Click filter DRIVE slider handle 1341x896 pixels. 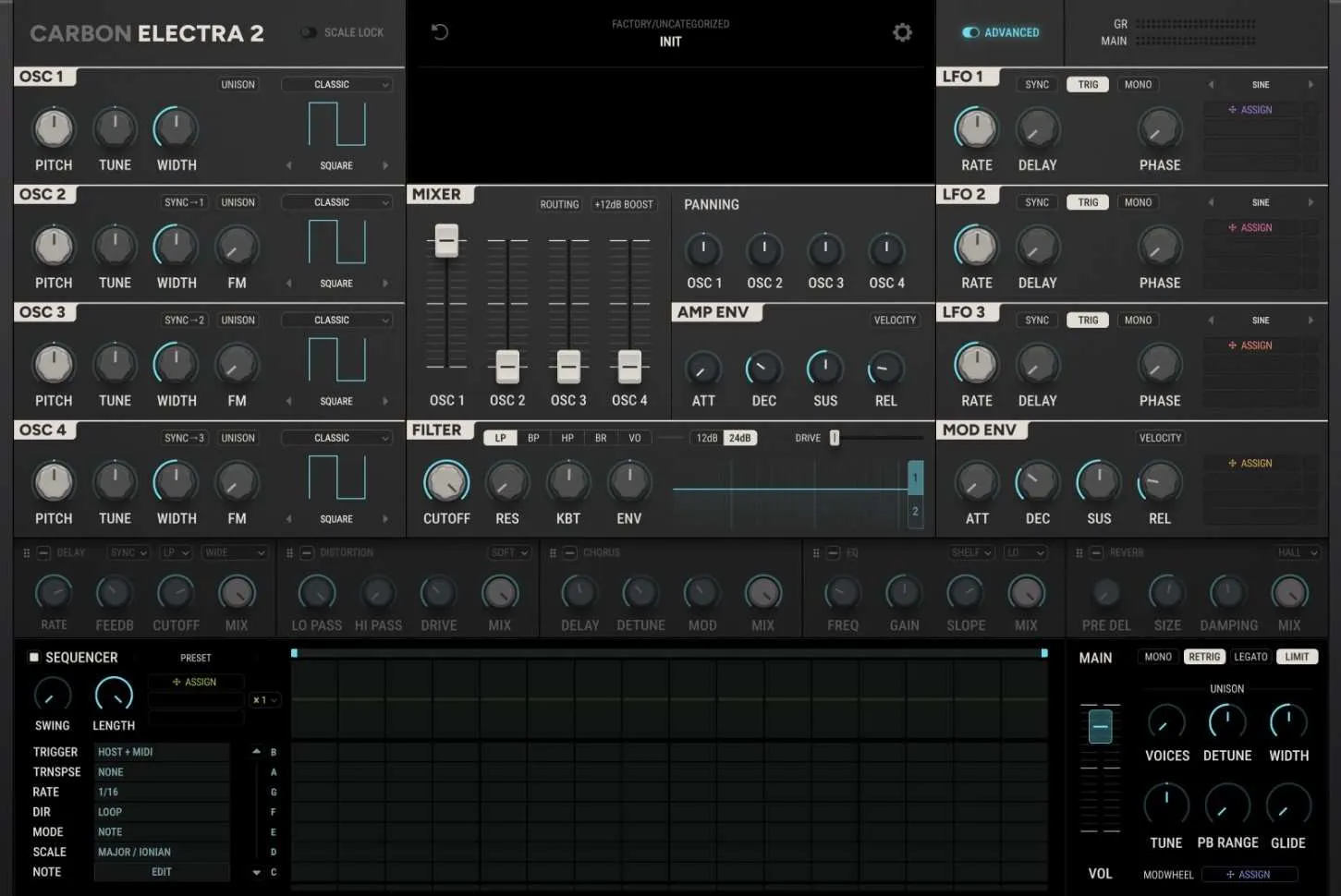click(x=835, y=438)
